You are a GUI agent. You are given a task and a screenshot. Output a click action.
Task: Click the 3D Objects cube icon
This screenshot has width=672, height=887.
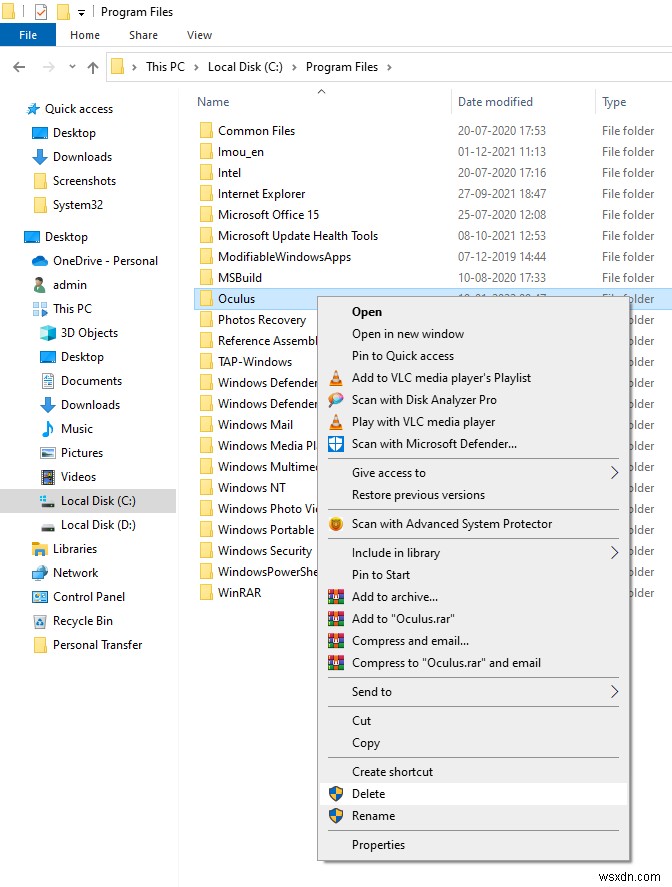48,333
